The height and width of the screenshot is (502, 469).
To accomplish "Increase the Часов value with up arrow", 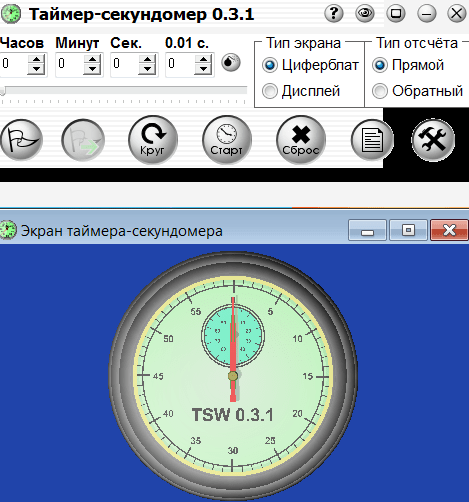I will point(36,59).
